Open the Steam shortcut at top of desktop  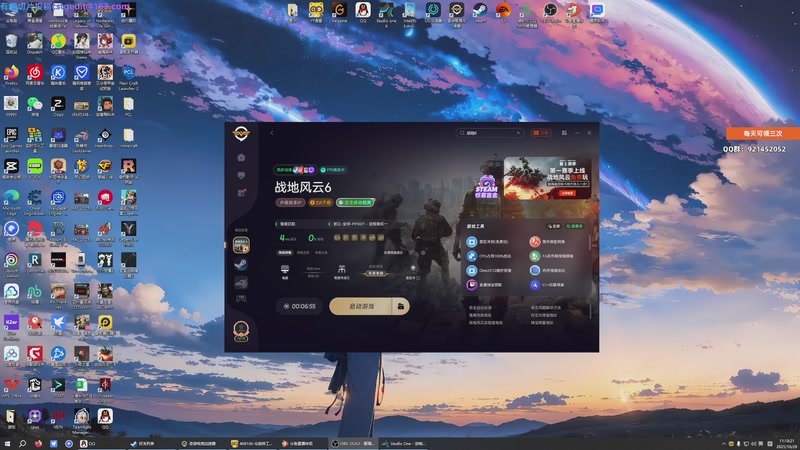(x=480, y=12)
